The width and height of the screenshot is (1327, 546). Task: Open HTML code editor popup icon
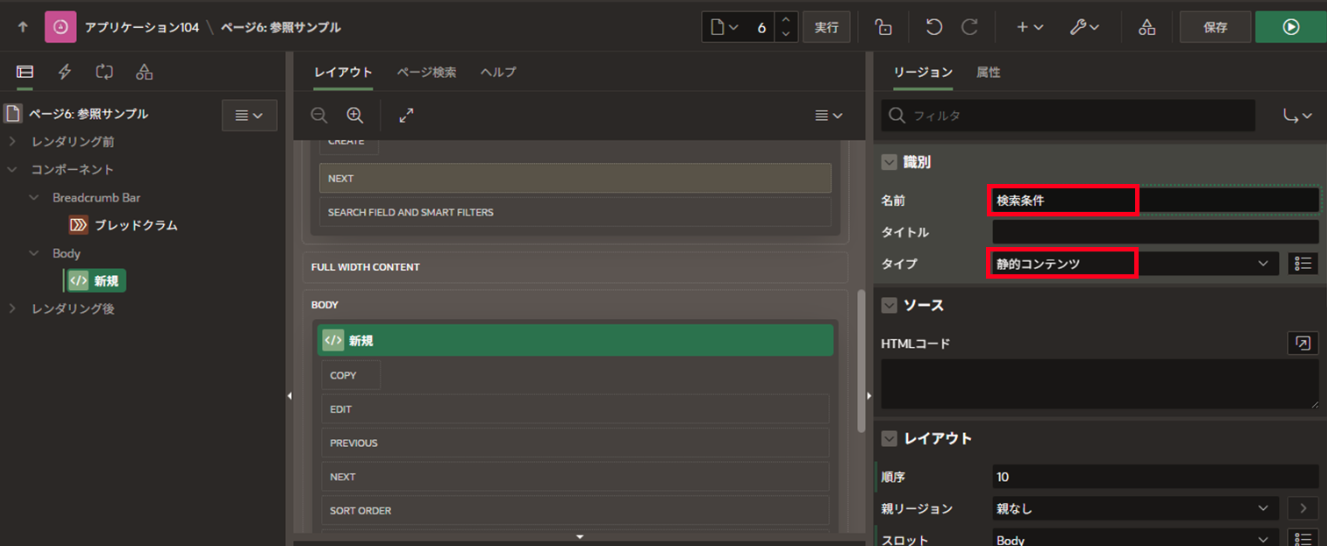click(x=1302, y=343)
